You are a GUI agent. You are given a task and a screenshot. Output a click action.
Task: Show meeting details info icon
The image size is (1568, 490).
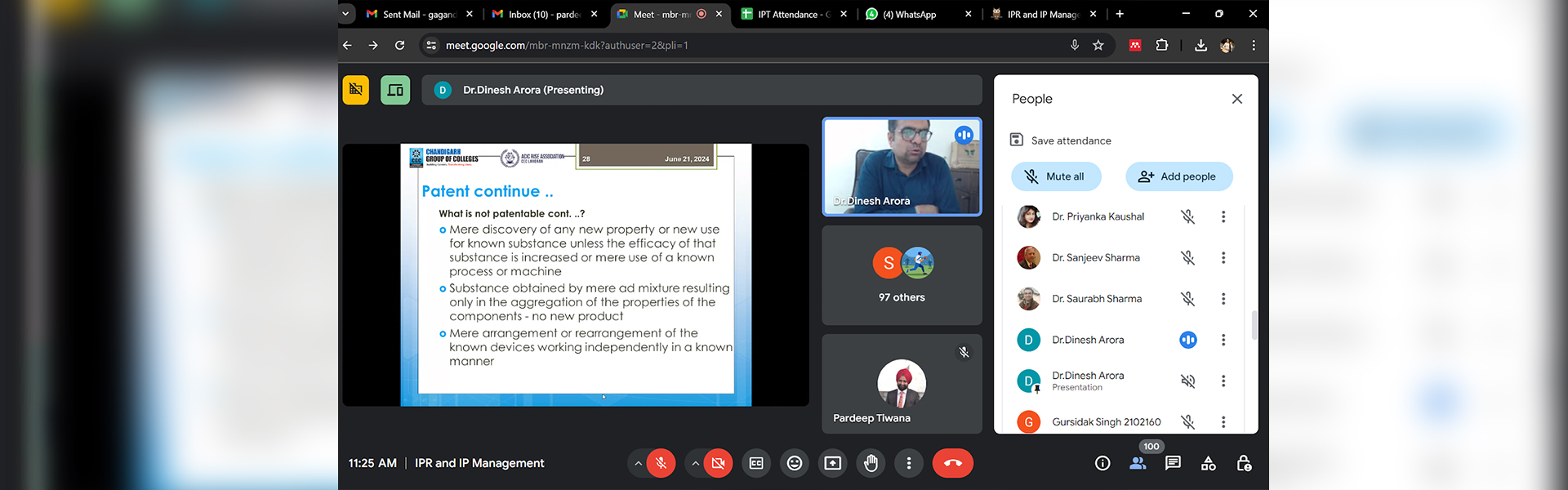[1102, 463]
